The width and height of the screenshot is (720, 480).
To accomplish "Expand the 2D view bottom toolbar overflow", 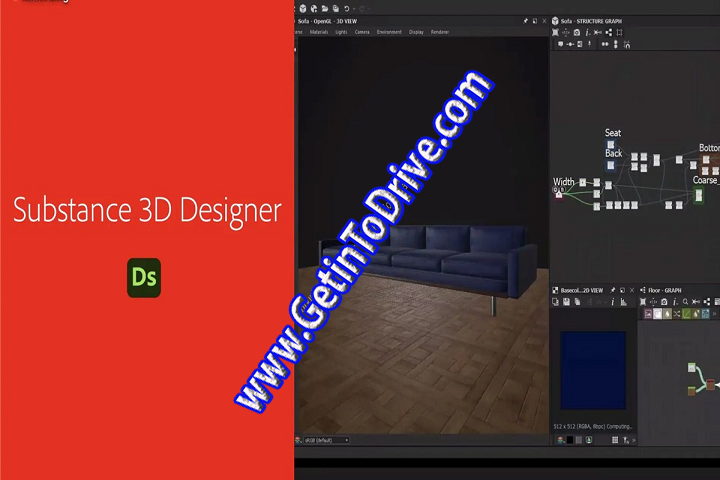I will pos(634,440).
